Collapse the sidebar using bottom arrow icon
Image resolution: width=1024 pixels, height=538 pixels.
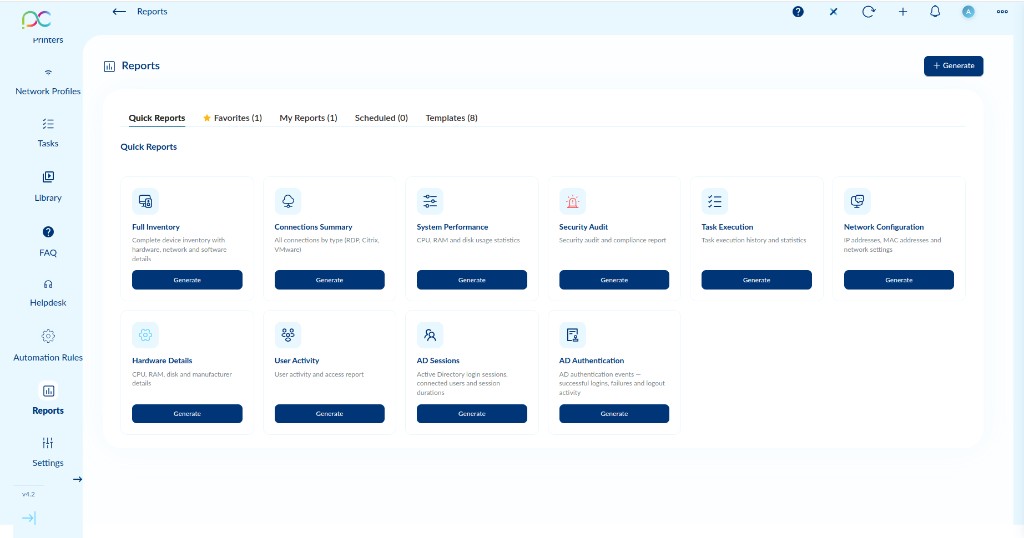coord(28,518)
